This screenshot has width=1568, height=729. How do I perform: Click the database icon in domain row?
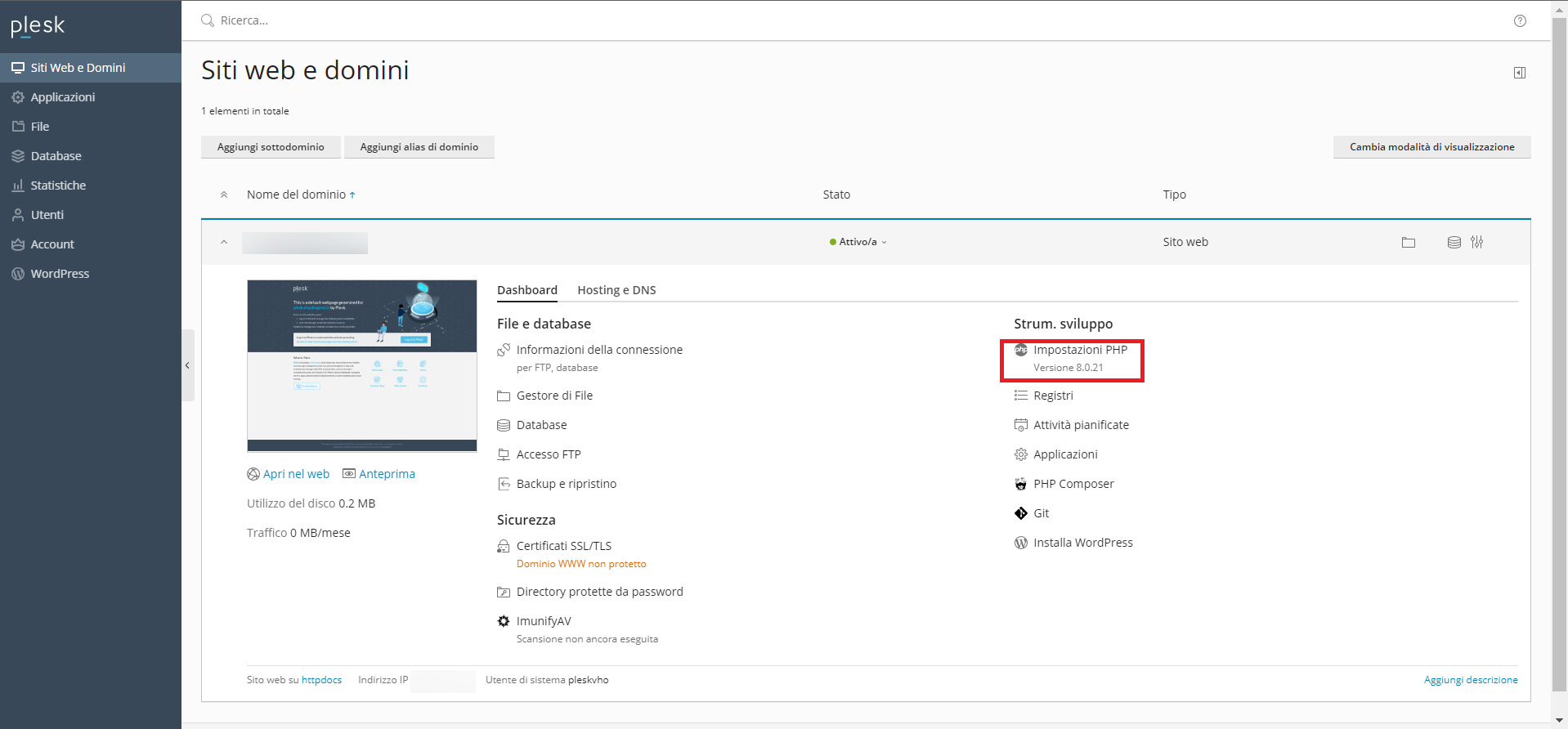click(1454, 242)
